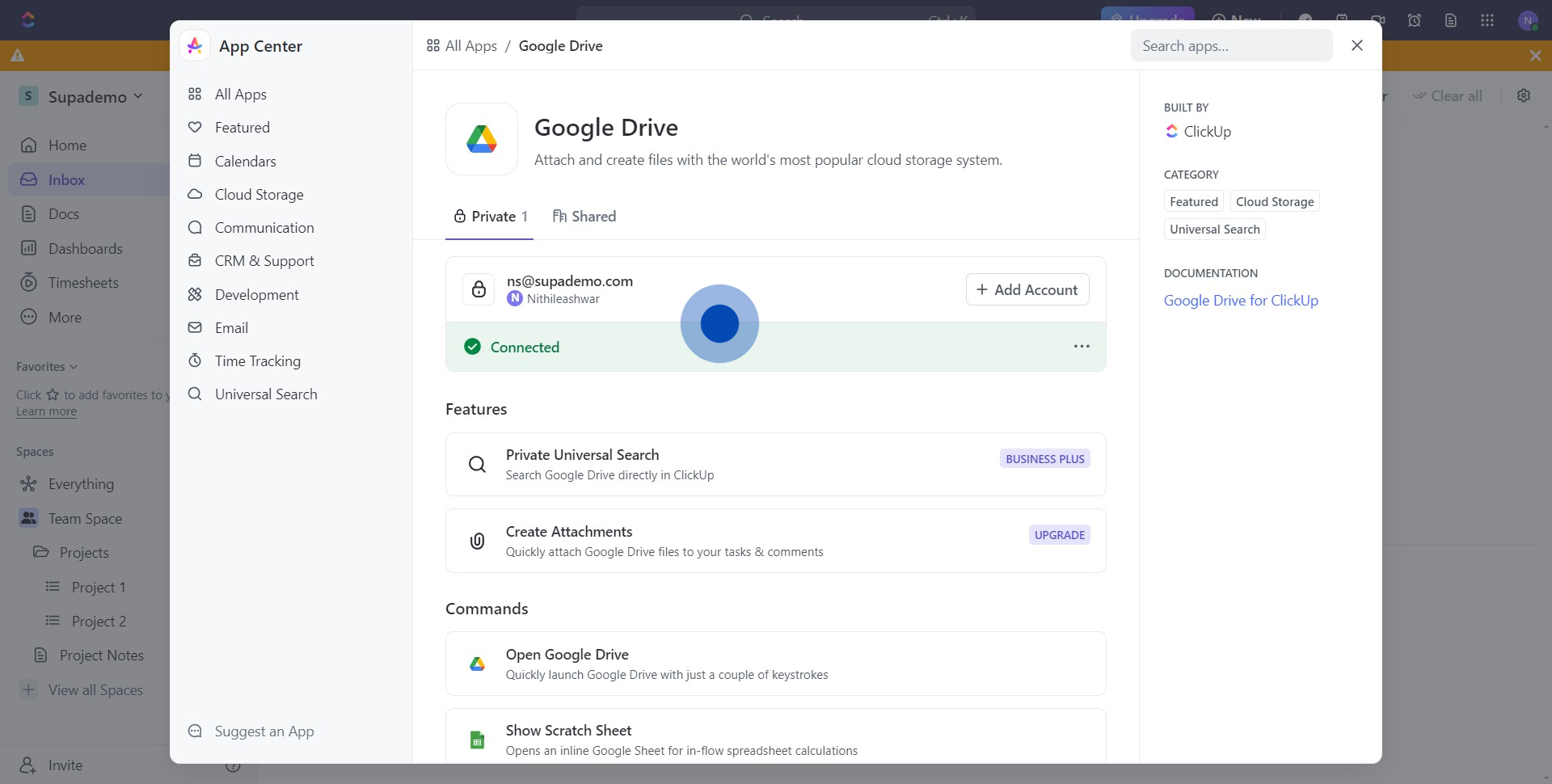Viewport: 1552px width, 784px height.
Task: Open Communication app category
Action: (x=264, y=228)
